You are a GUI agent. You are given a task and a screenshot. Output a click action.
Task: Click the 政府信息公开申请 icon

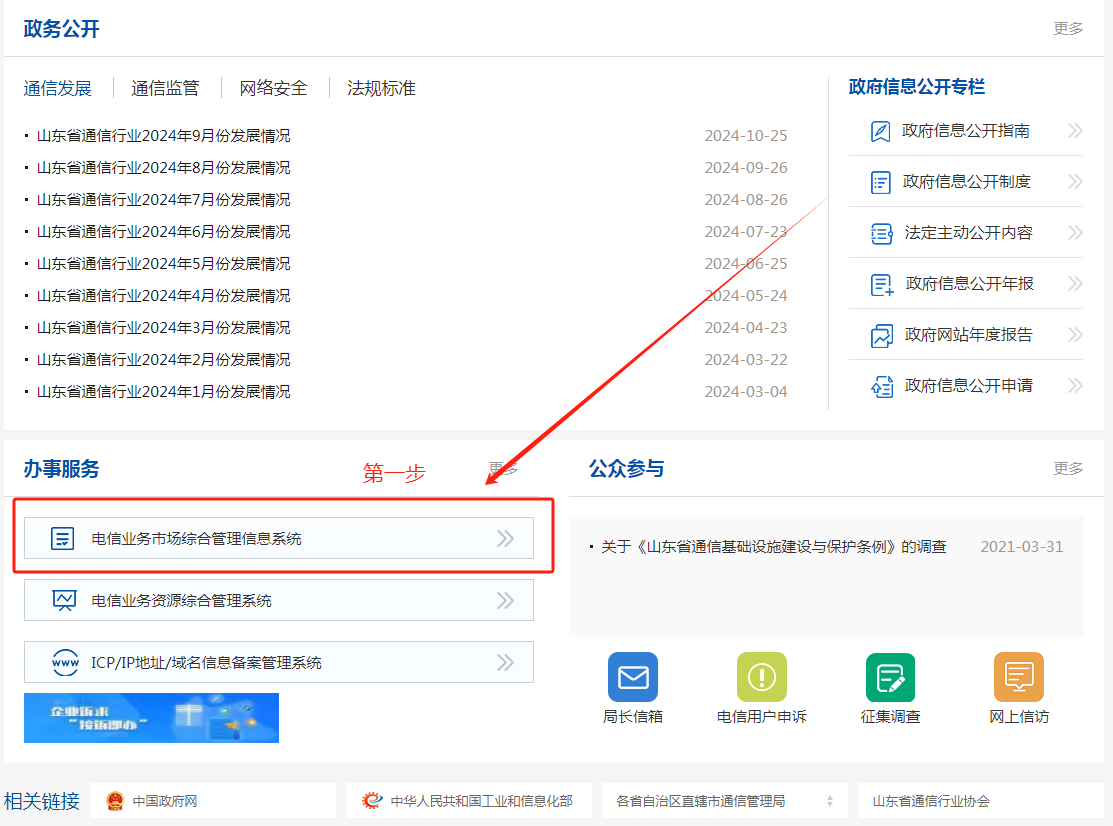tap(882, 387)
